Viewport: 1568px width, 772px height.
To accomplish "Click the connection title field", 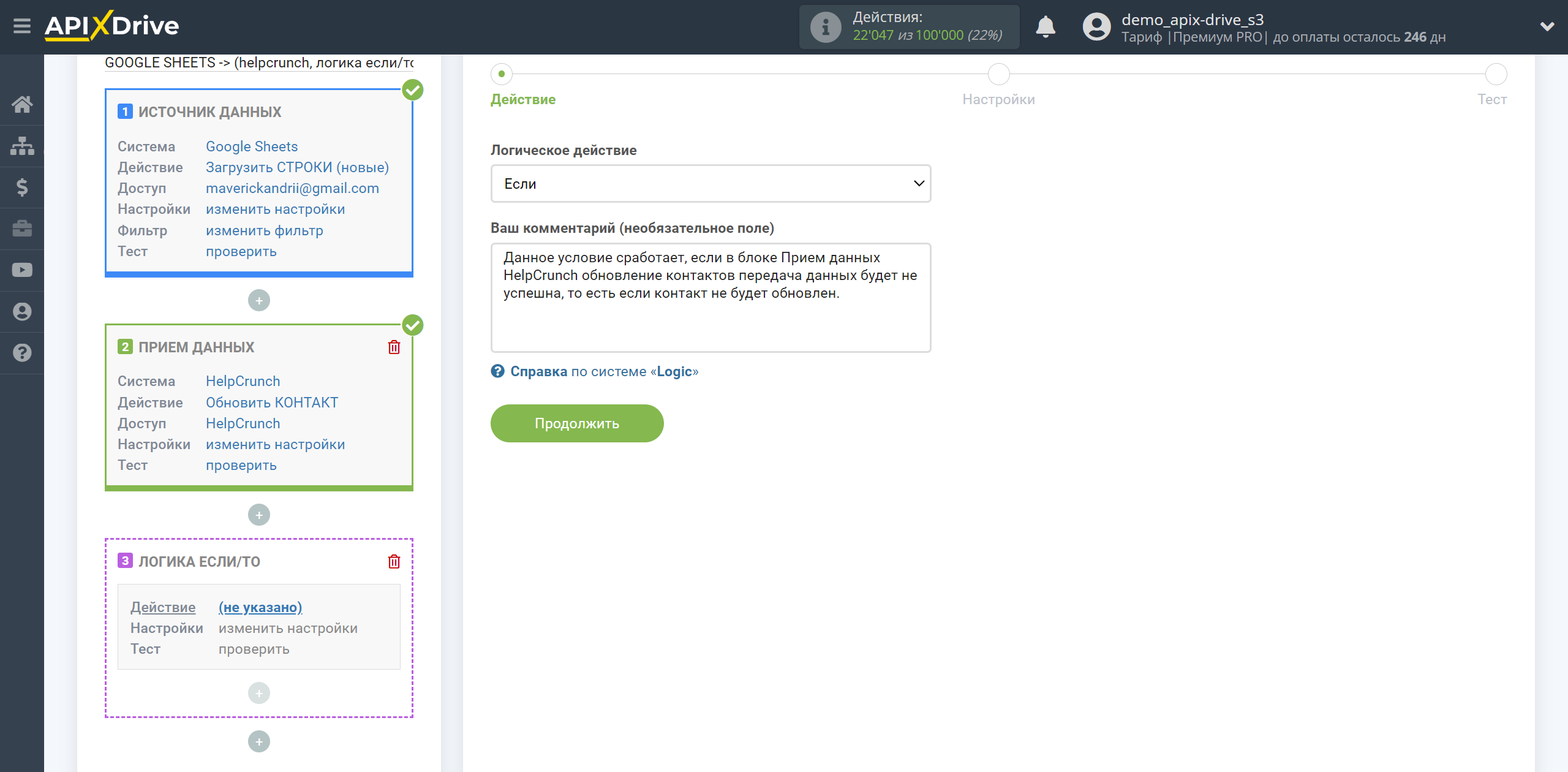I will point(259,62).
